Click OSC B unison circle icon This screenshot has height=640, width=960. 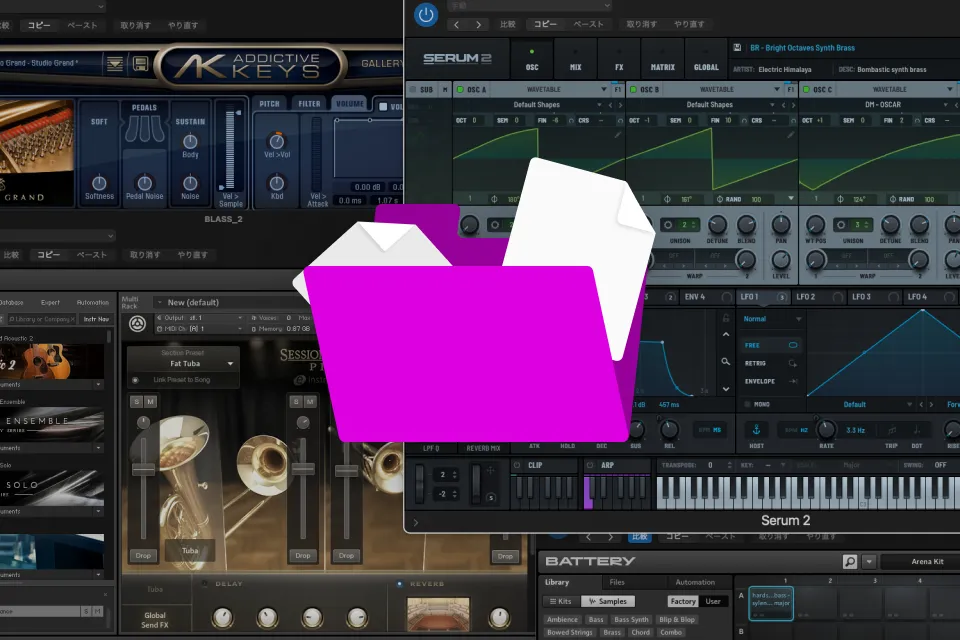(x=668, y=225)
